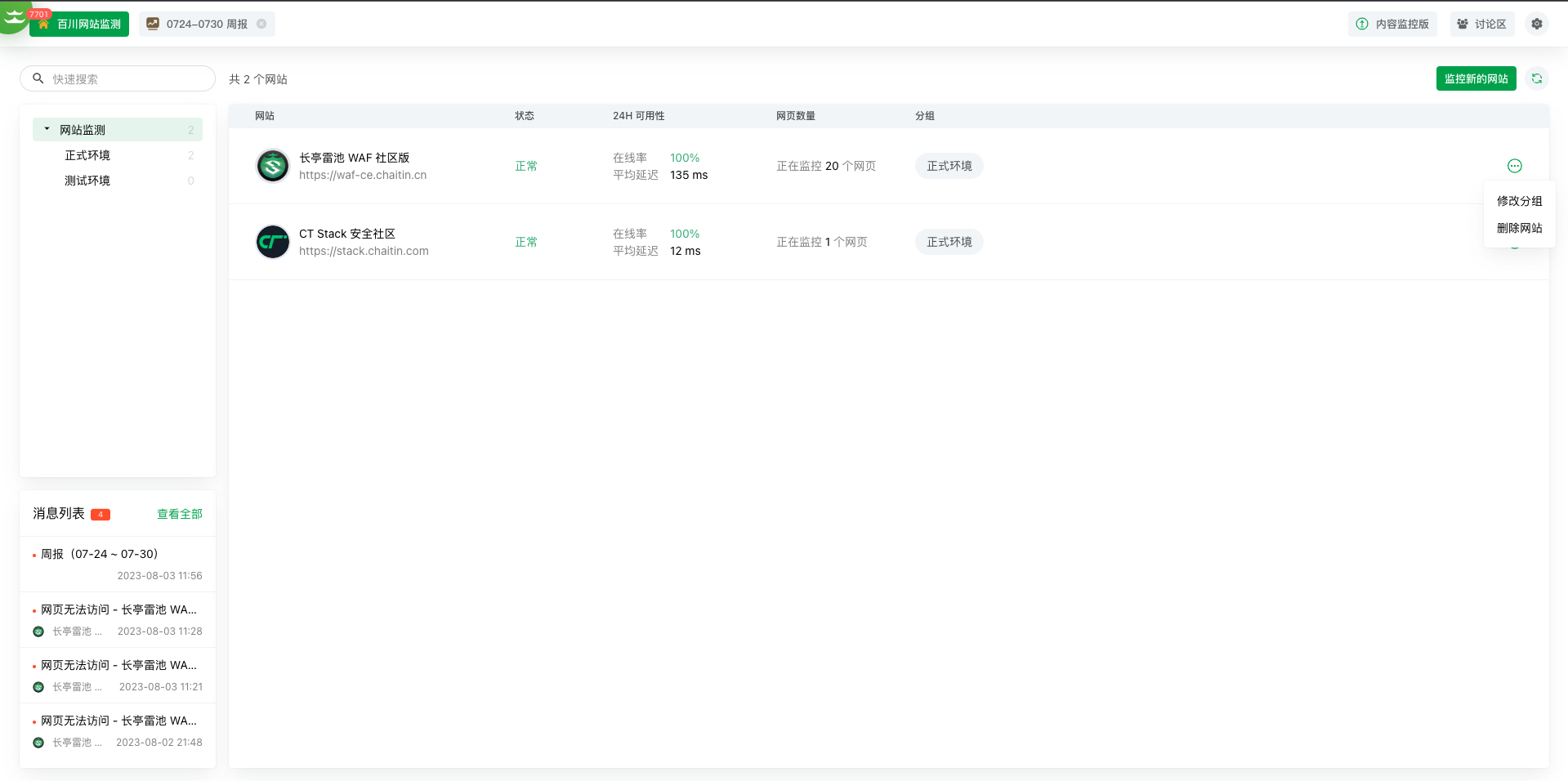Choose 删除网站 from the context menu
The height and width of the screenshot is (781, 1568).
(x=1519, y=228)
